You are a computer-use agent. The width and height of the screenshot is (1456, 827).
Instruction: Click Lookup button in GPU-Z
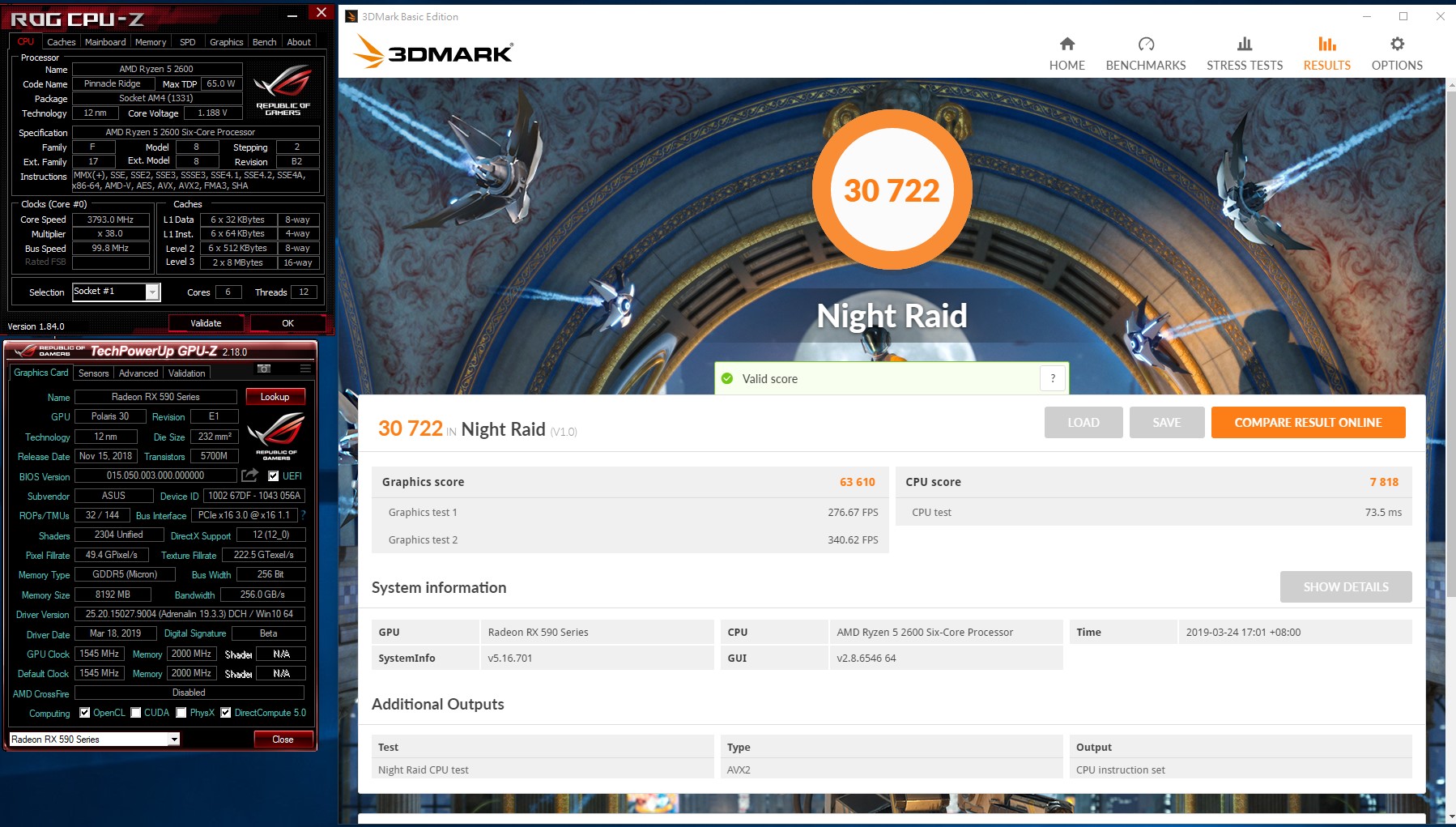275,397
